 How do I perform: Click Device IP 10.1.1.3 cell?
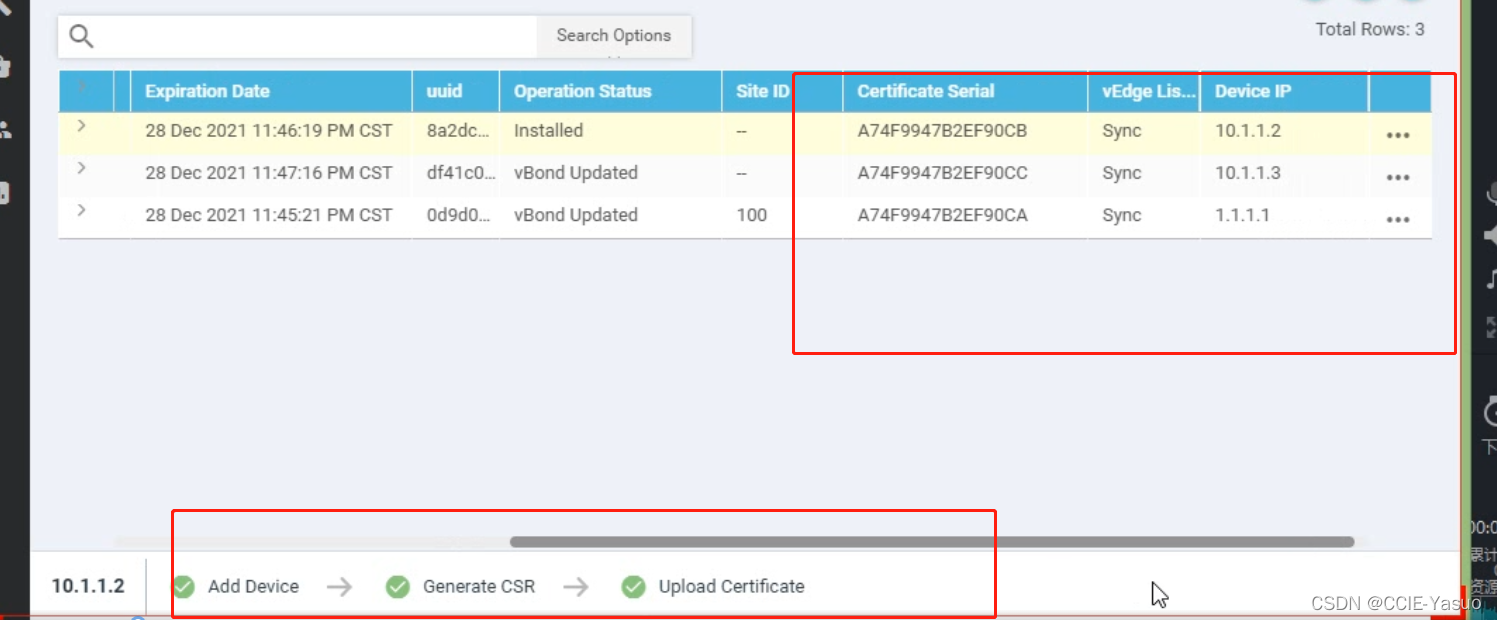(1248, 173)
